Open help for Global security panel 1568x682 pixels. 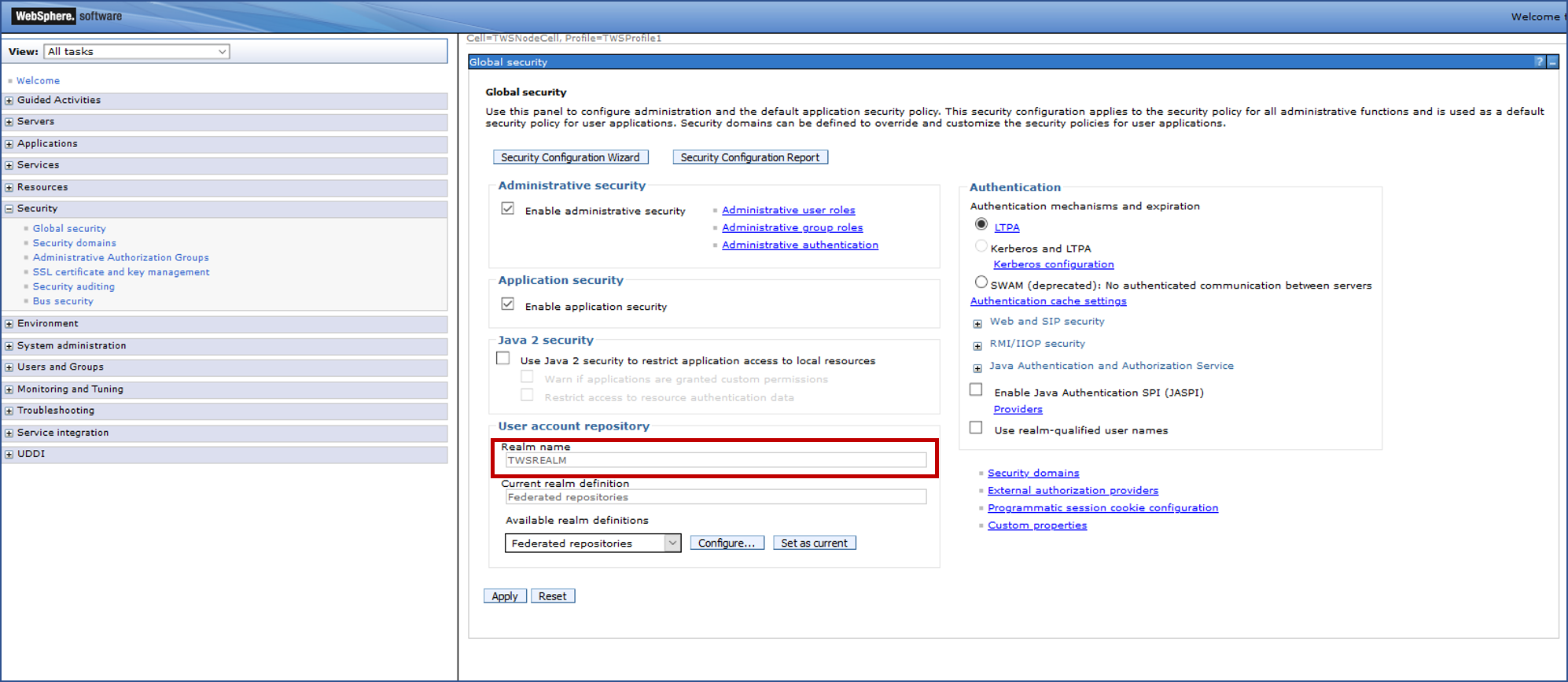pos(1540,61)
